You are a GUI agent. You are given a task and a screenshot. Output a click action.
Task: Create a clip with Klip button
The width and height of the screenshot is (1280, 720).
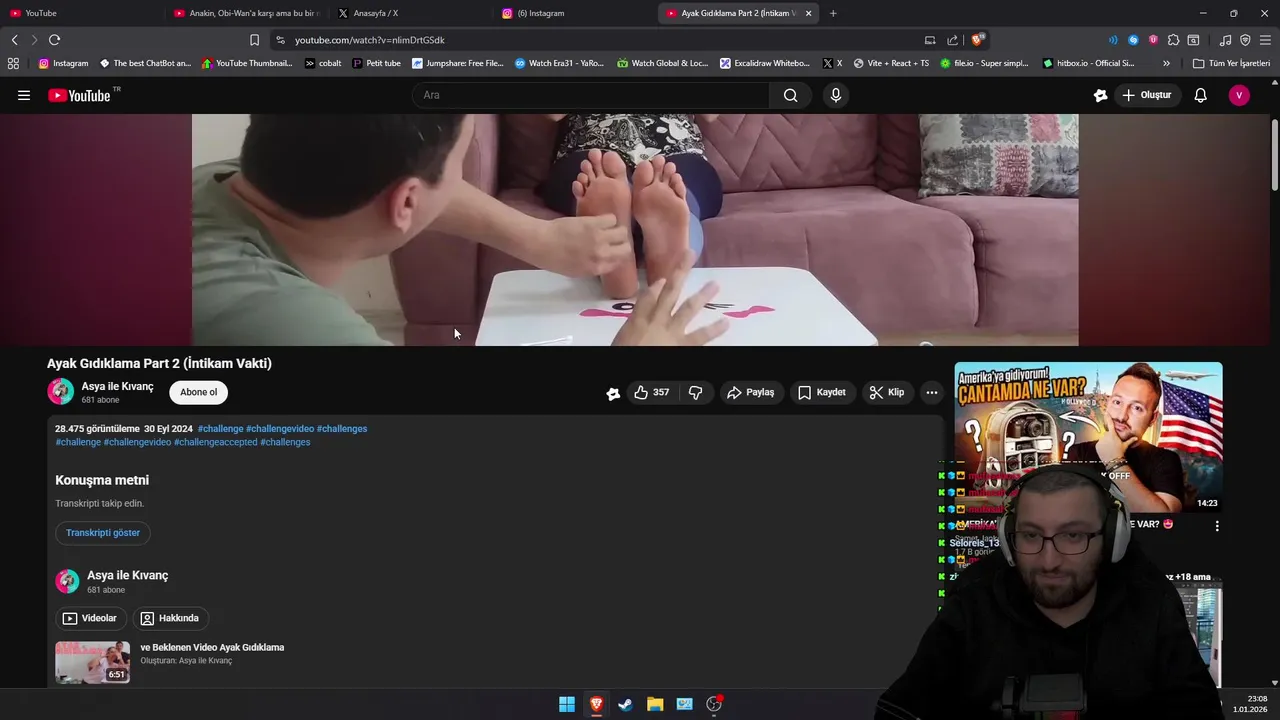point(886,392)
